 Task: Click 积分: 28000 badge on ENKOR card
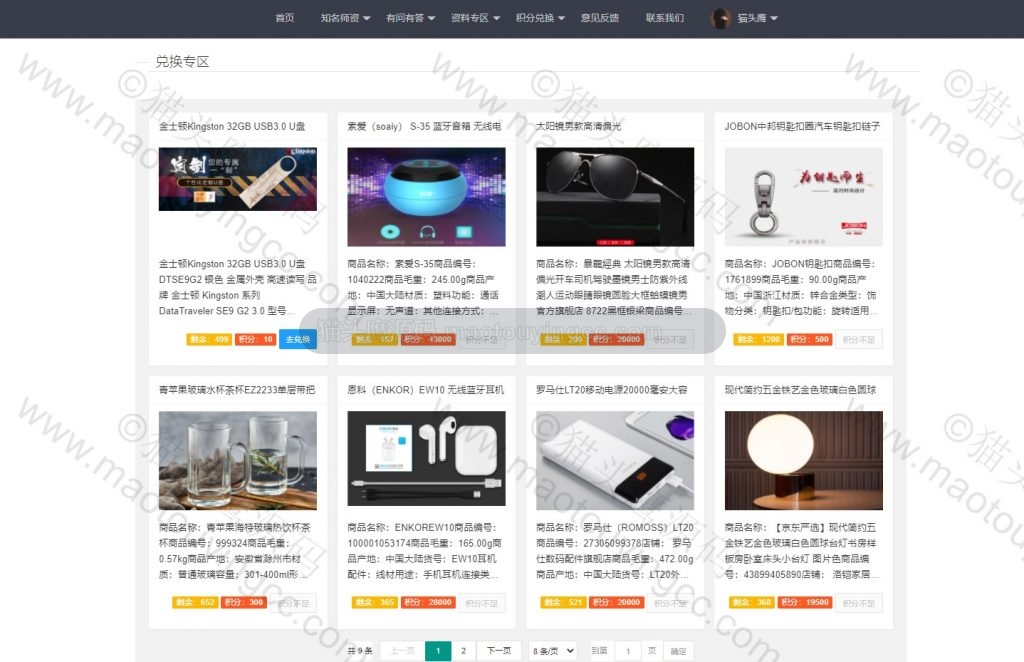point(428,603)
